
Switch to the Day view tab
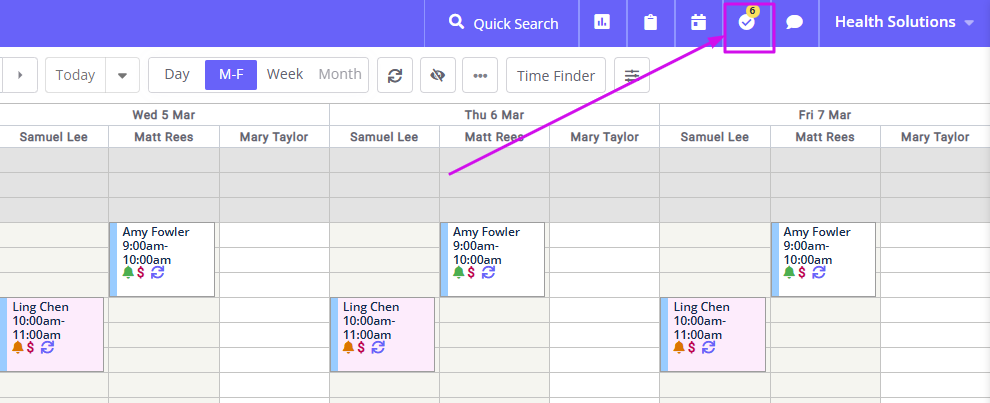point(177,75)
